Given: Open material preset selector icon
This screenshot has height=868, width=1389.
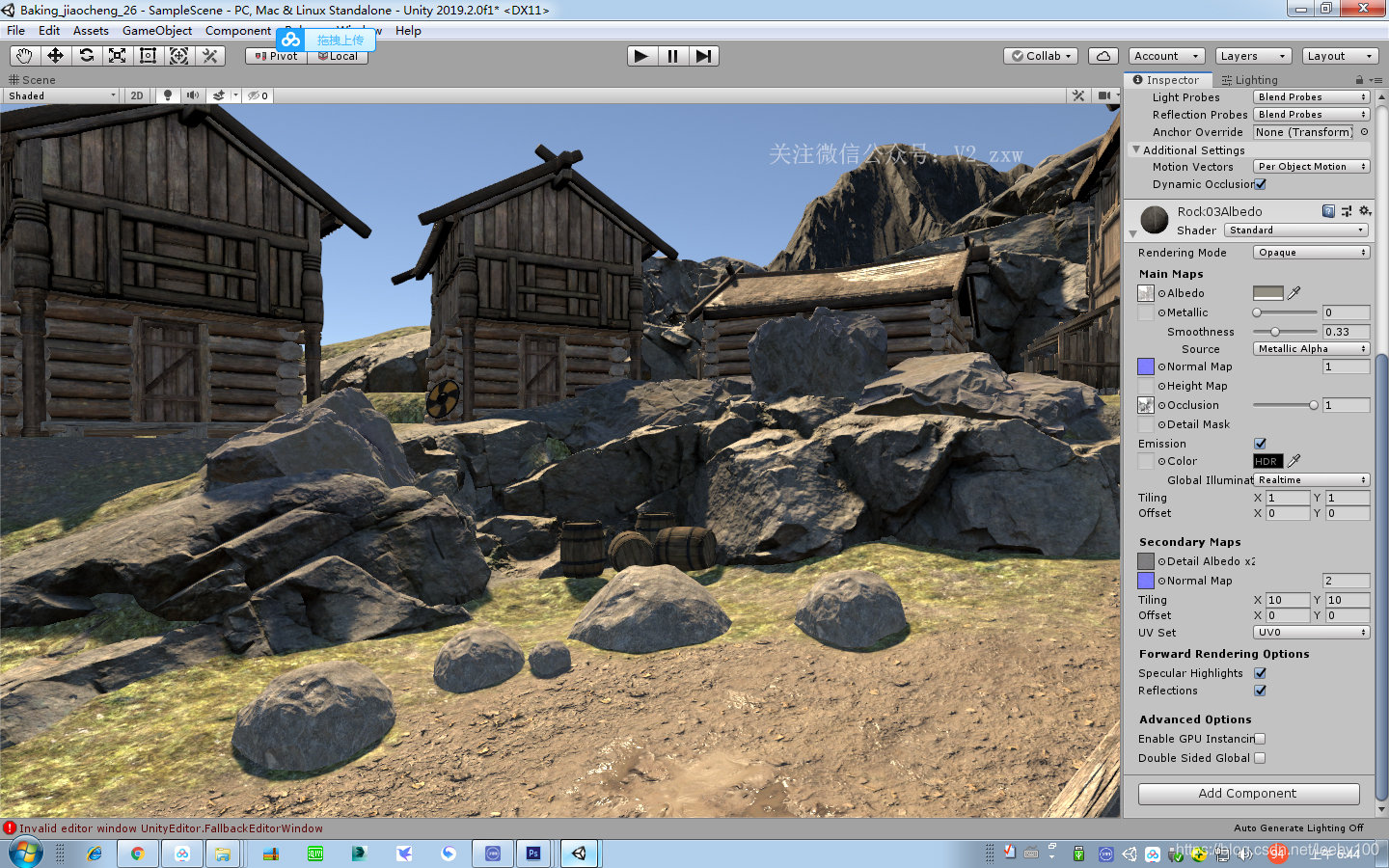Looking at the screenshot, I should tap(1347, 211).
